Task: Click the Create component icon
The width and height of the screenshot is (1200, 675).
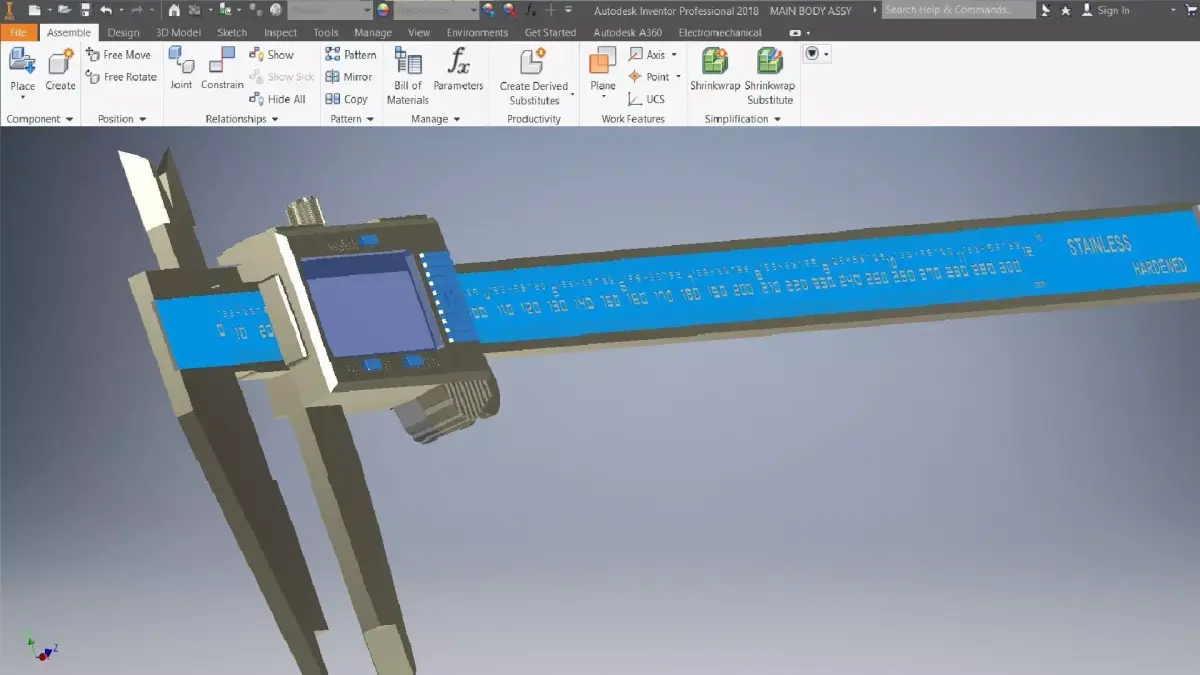Action: (x=61, y=62)
